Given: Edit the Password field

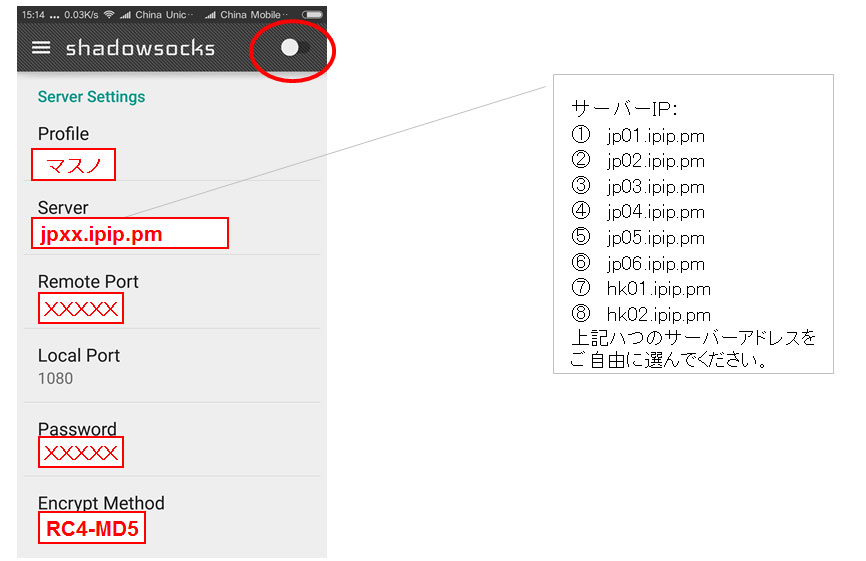Looking at the screenshot, I should click(81, 452).
